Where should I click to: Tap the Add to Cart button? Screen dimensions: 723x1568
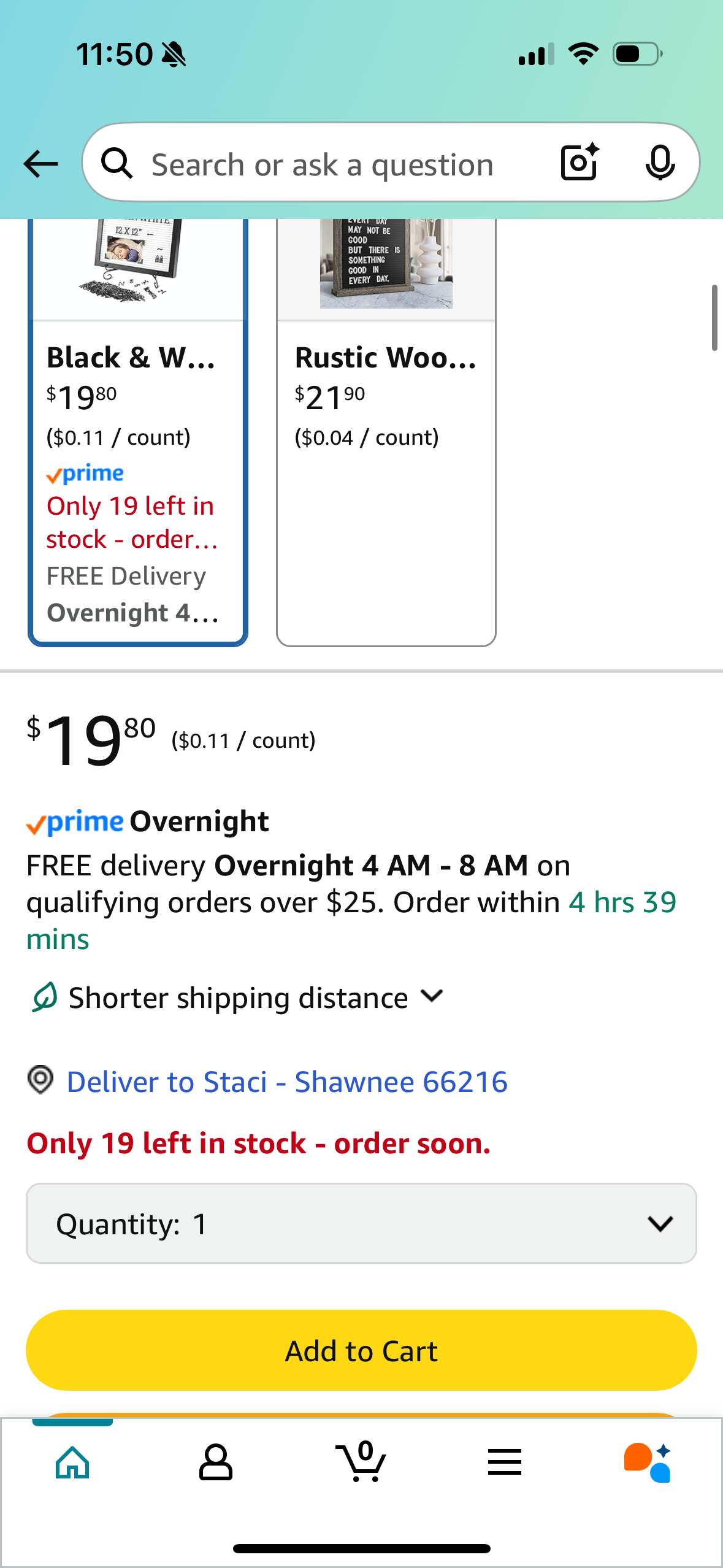click(361, 1350)
